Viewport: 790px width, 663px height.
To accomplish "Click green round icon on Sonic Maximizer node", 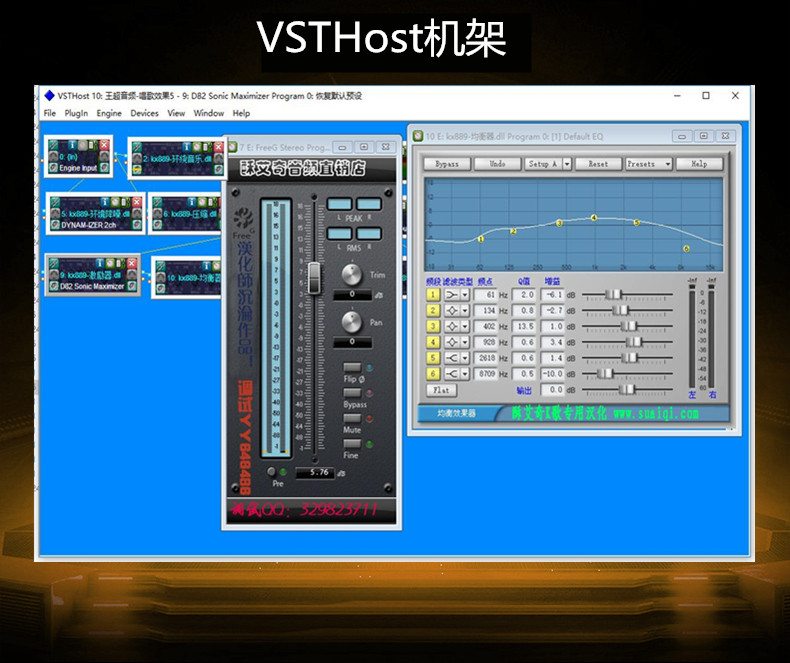I will point(110,263).
